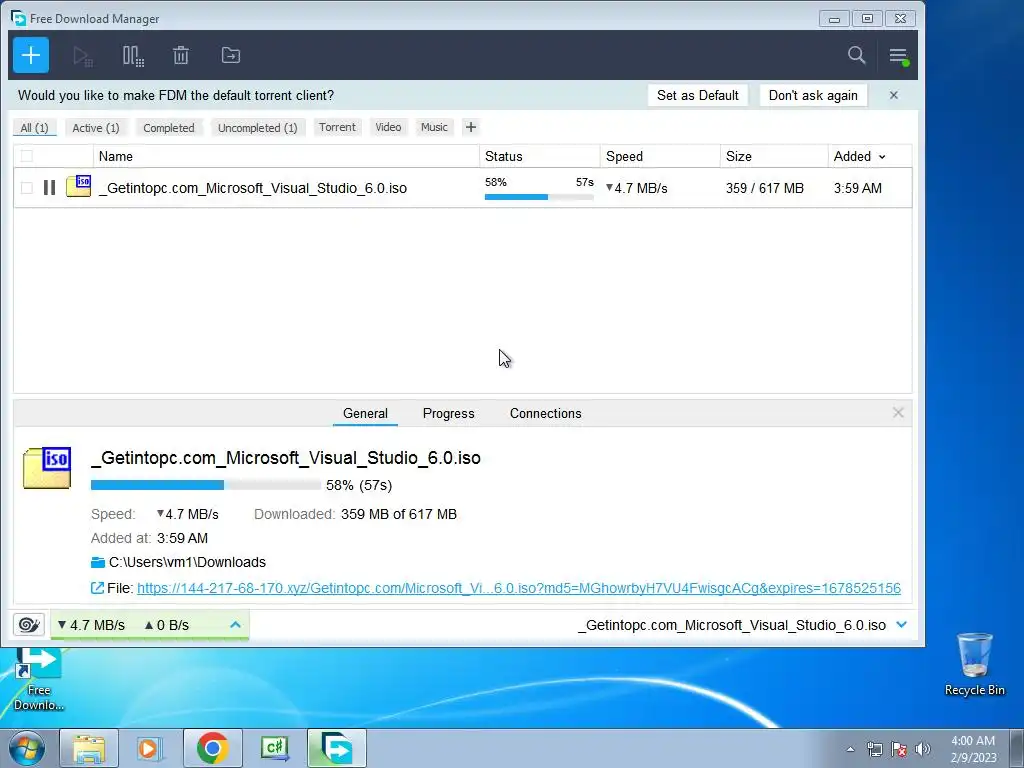Select the Completed filter tab
Screen dimensions: 1024x768
[x=169, y=128]
